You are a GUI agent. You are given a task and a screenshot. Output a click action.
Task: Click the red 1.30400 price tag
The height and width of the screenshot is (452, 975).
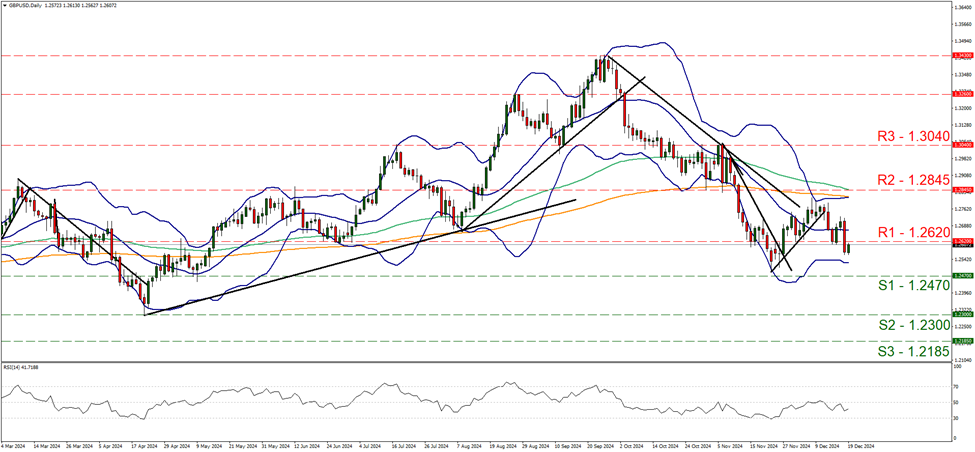click(x=962, y=145)
